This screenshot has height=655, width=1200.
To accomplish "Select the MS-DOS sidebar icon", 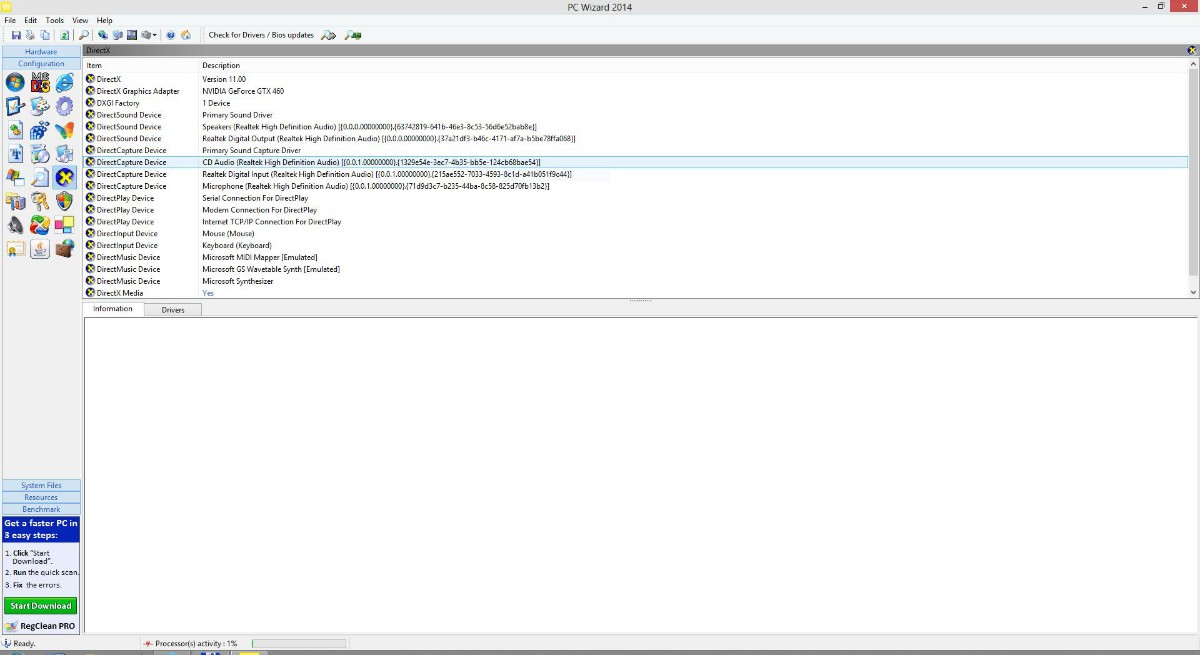I will (40, 82).
